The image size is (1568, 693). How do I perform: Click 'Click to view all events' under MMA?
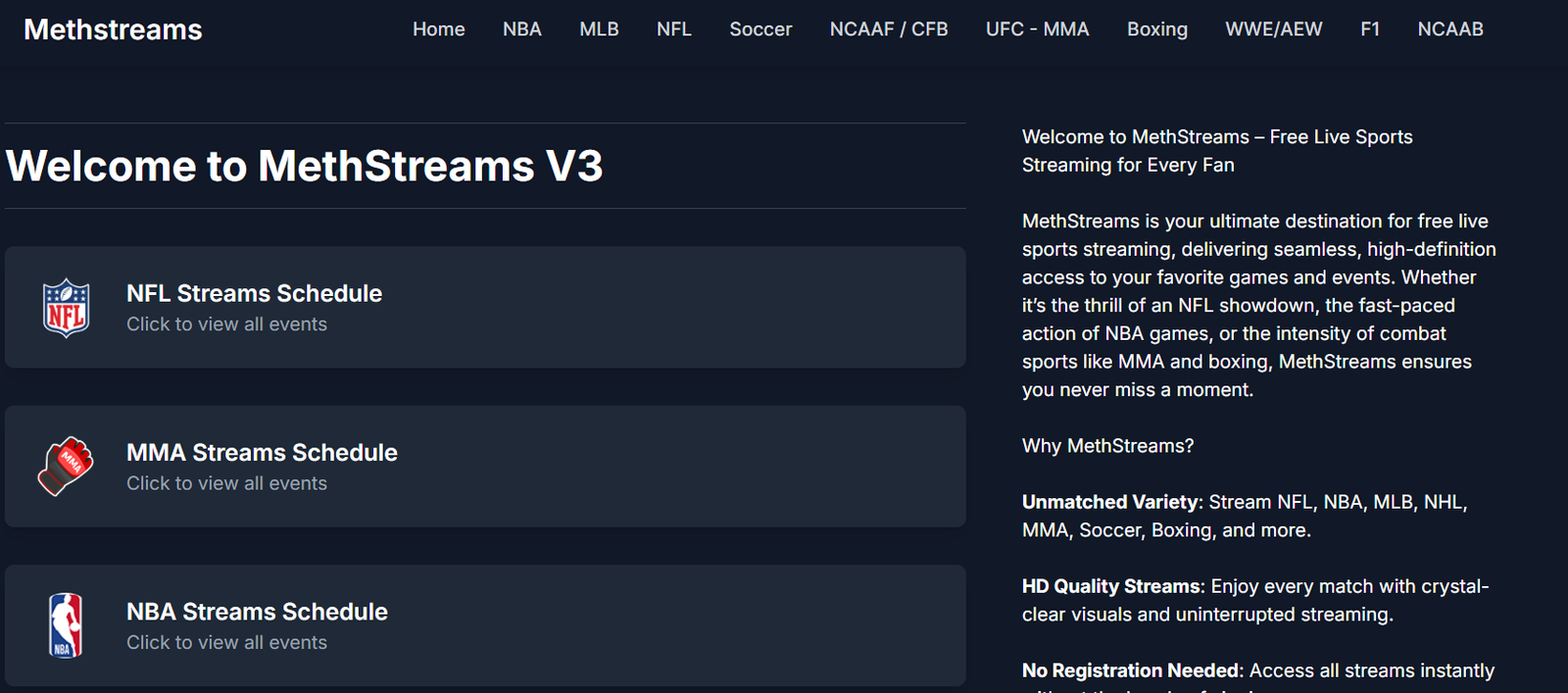[226, 483]
